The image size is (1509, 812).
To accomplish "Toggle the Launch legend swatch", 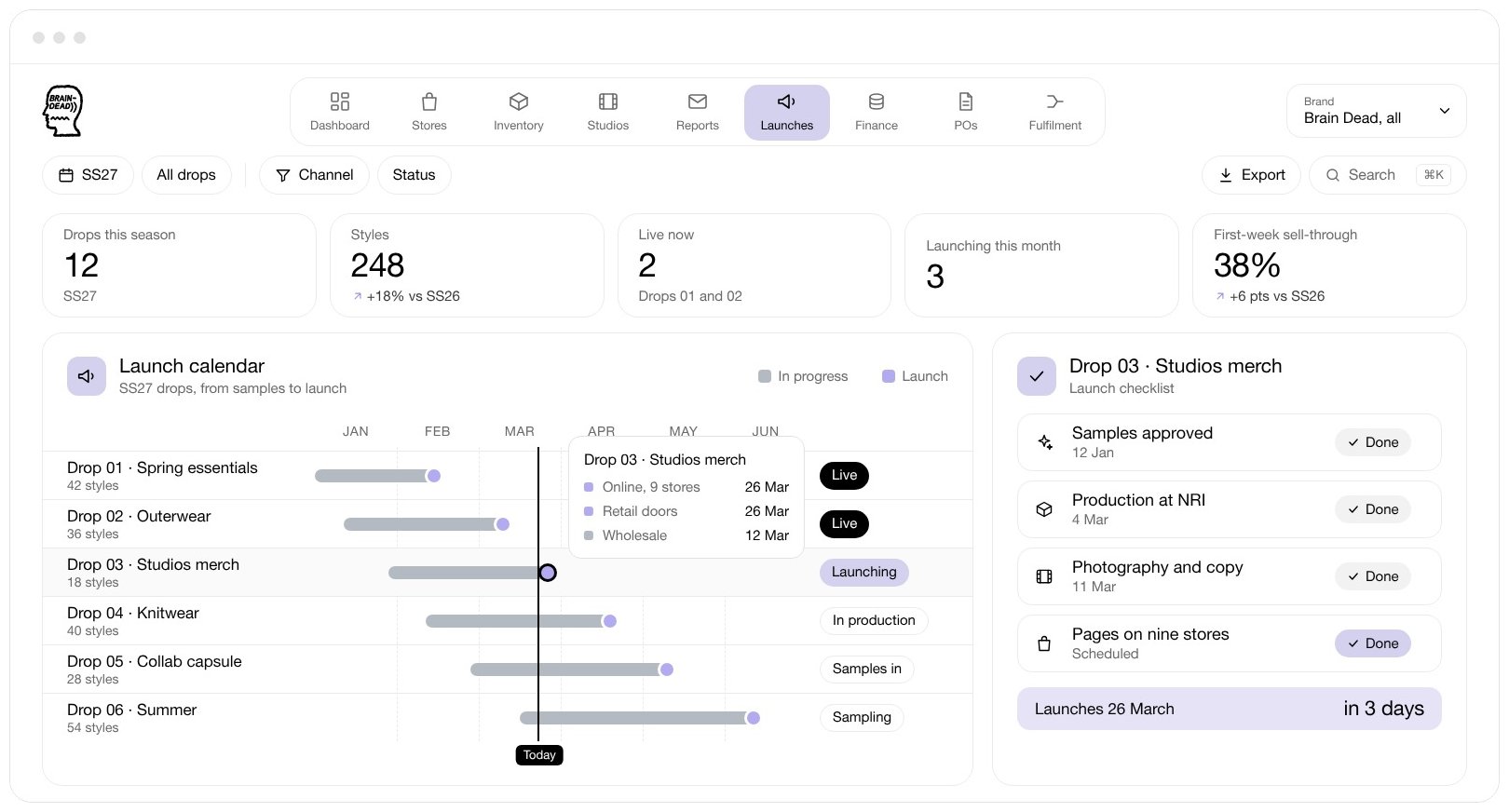I will [x=889, y=376].
